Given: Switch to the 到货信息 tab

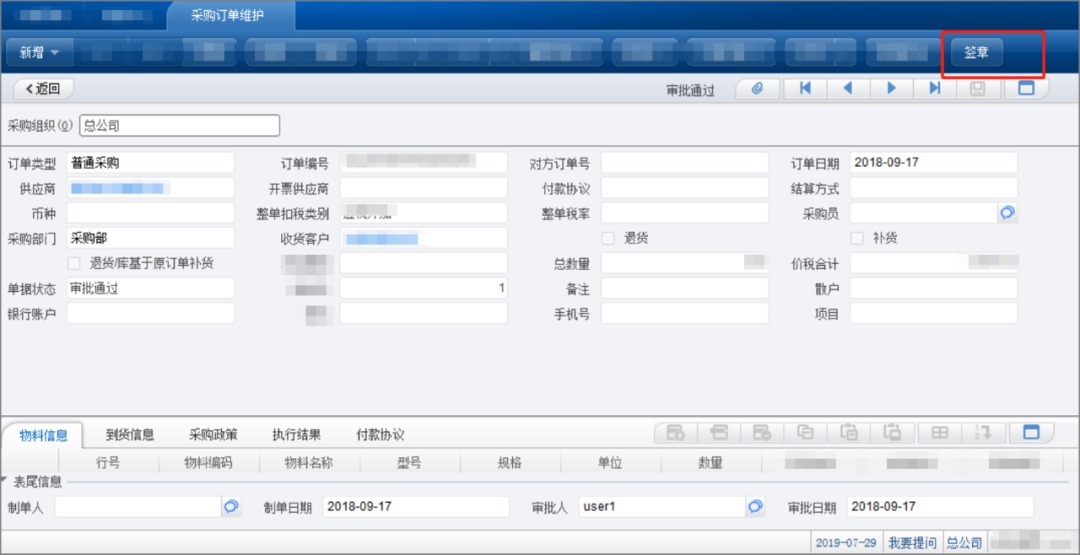Looking at the screenshot, I should pyautogui.click(x=130, y=435).
